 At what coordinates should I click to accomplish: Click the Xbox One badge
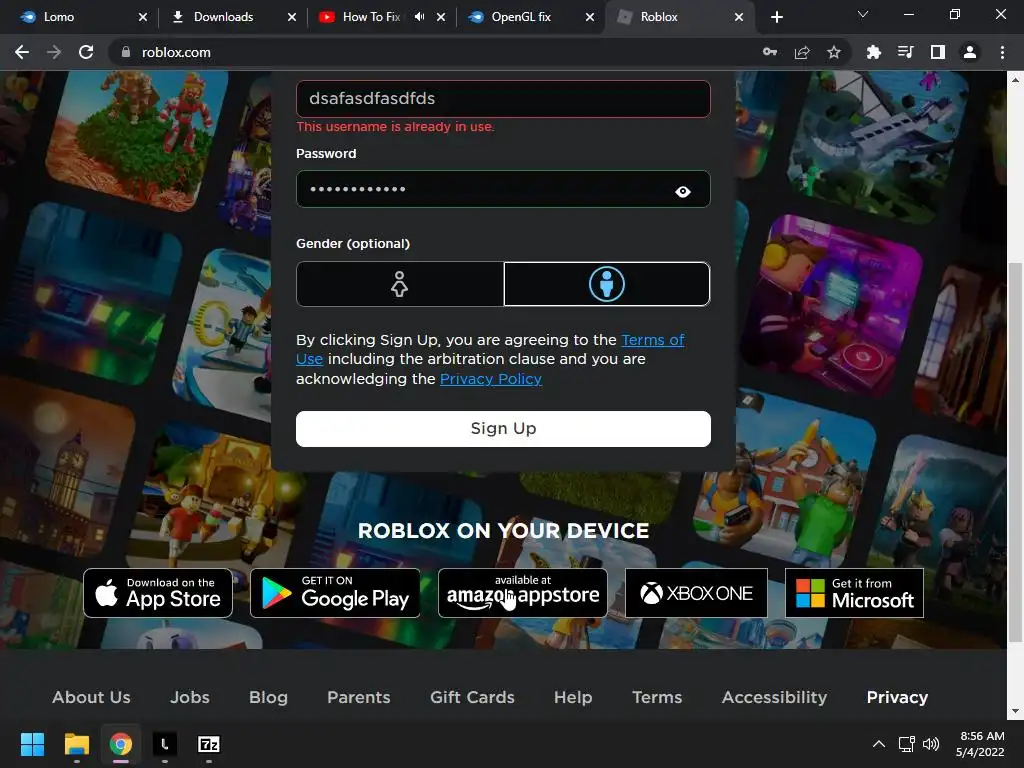click(696, 593)
